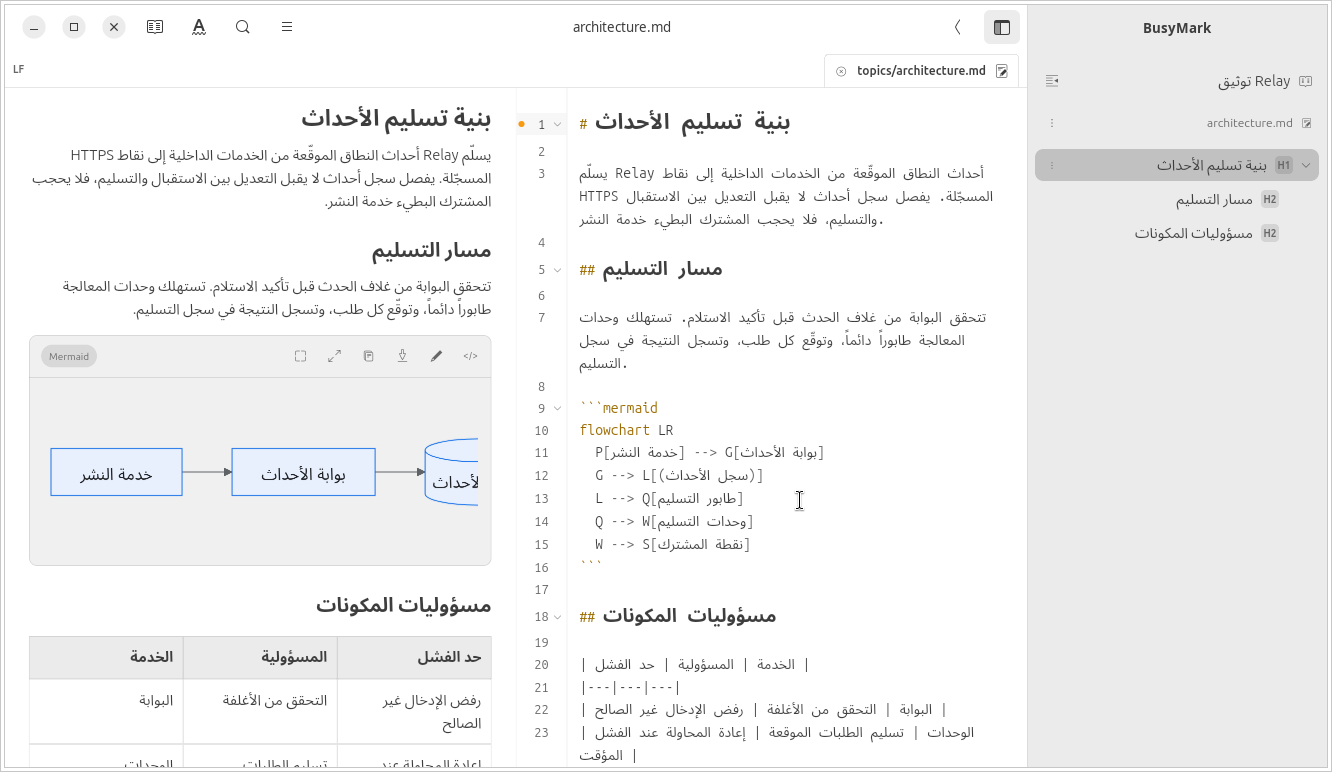The image size is (1332, 772).
Task: Click the back chevron in the header
Action: click(957, 27)
